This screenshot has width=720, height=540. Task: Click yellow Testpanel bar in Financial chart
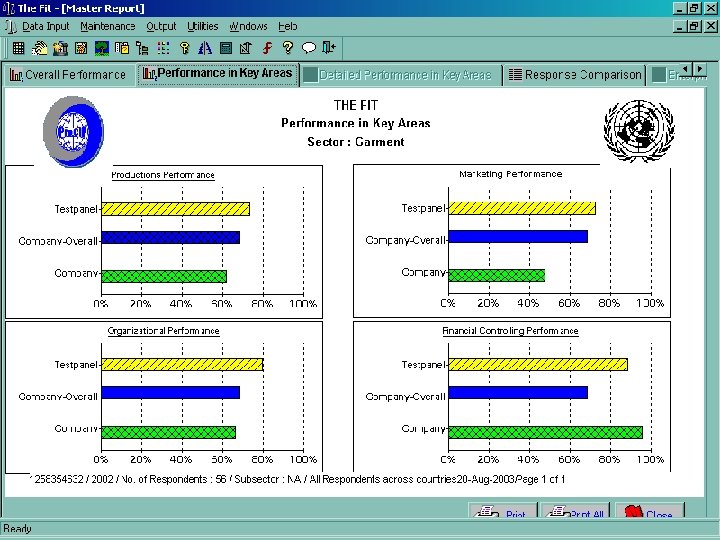click(538, 365)
